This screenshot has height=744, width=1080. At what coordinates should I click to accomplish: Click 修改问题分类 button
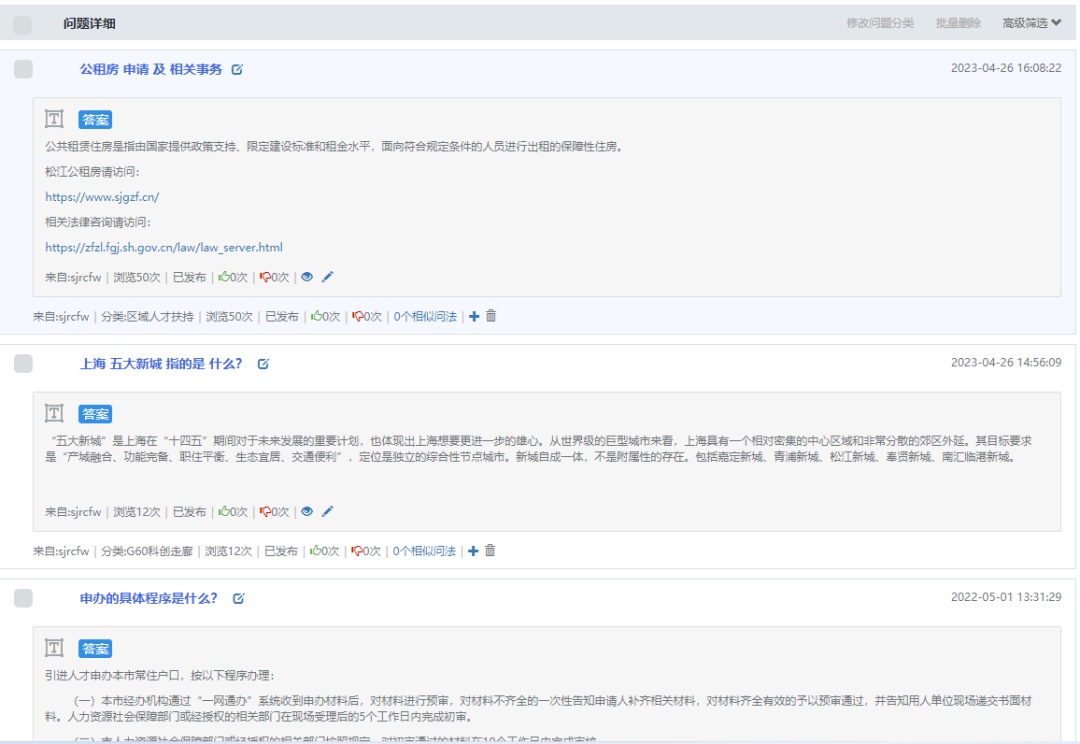[x=880, y=23]
